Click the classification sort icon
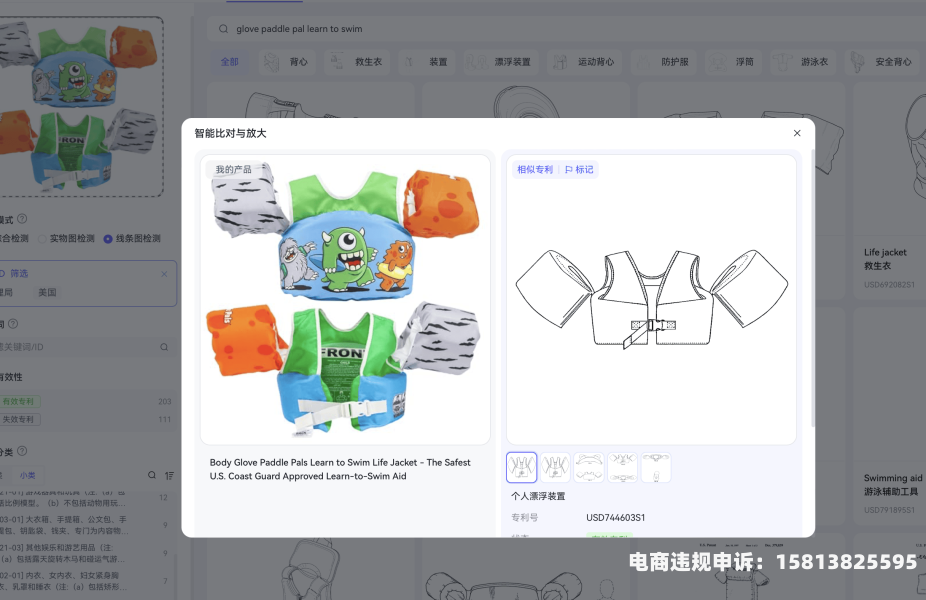Image resolution: width=926 pixels, height=600 pixels. 169,475
